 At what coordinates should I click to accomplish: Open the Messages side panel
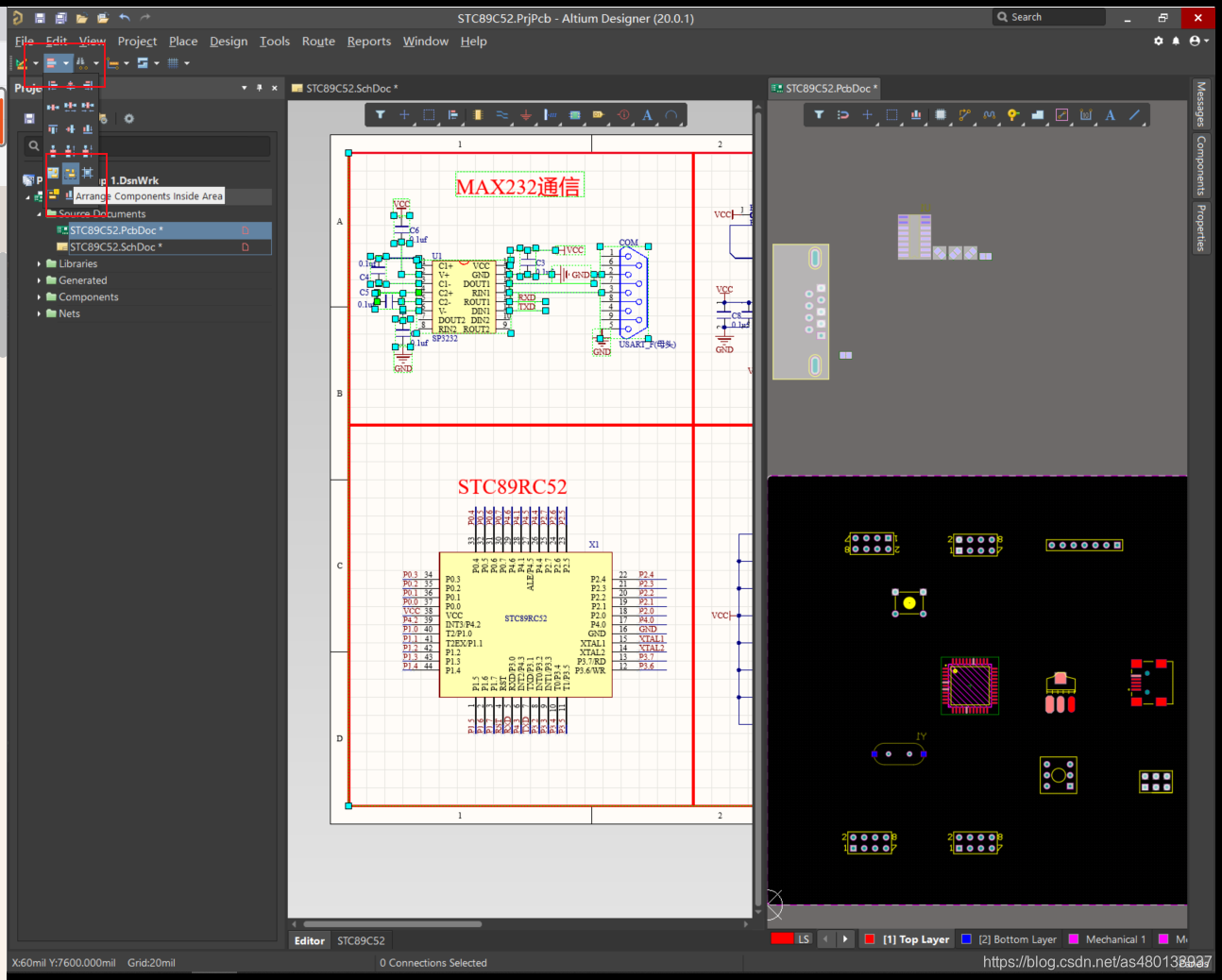pos(1201,104)
